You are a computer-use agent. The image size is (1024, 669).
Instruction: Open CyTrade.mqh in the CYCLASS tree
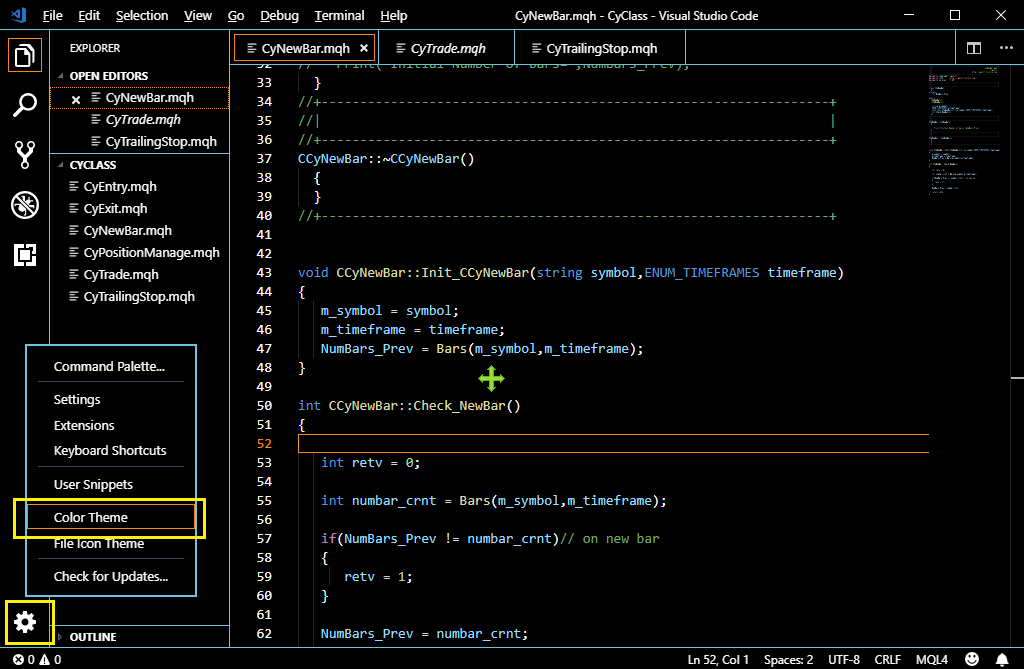[121, 274]
